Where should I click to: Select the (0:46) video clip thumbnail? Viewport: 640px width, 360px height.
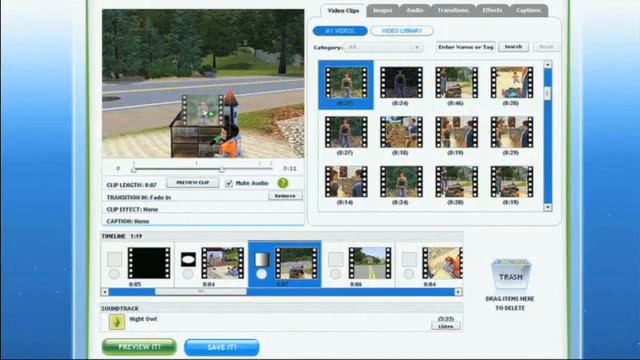point(456,82)
